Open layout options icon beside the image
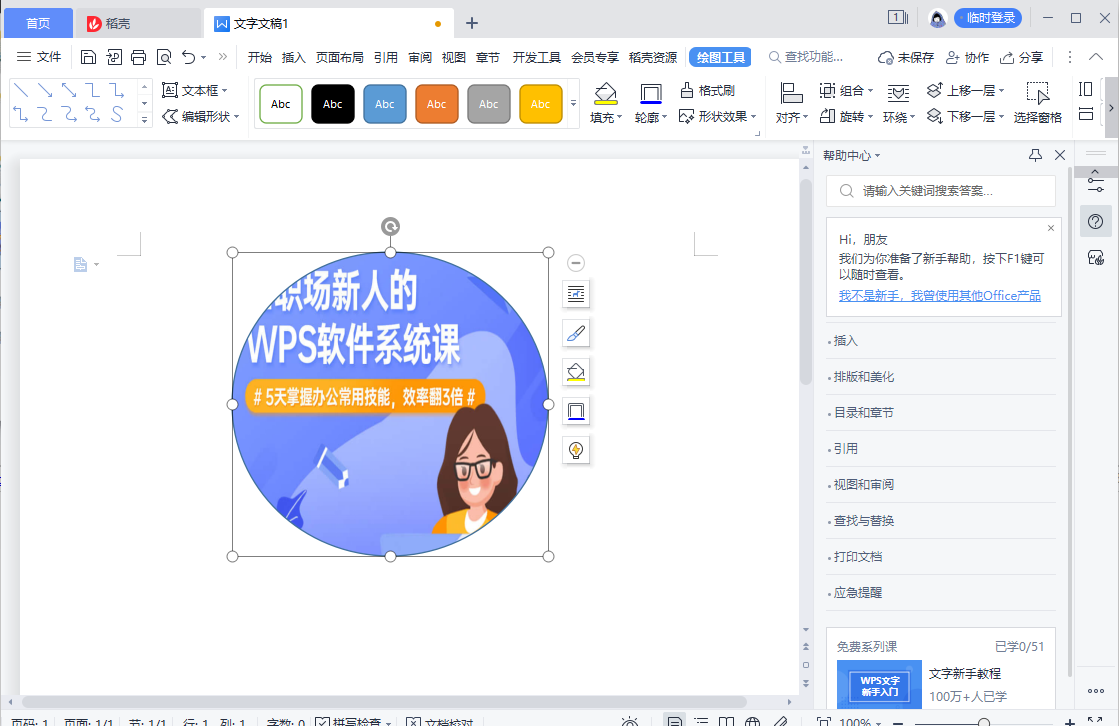 (x=576, y=294)
